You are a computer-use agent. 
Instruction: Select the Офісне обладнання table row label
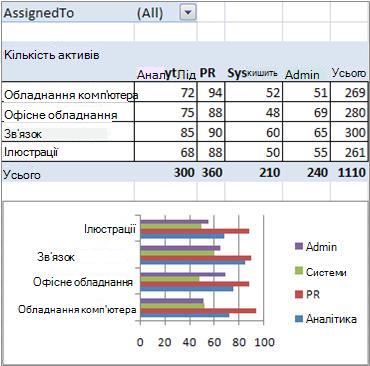pos(60,115)
